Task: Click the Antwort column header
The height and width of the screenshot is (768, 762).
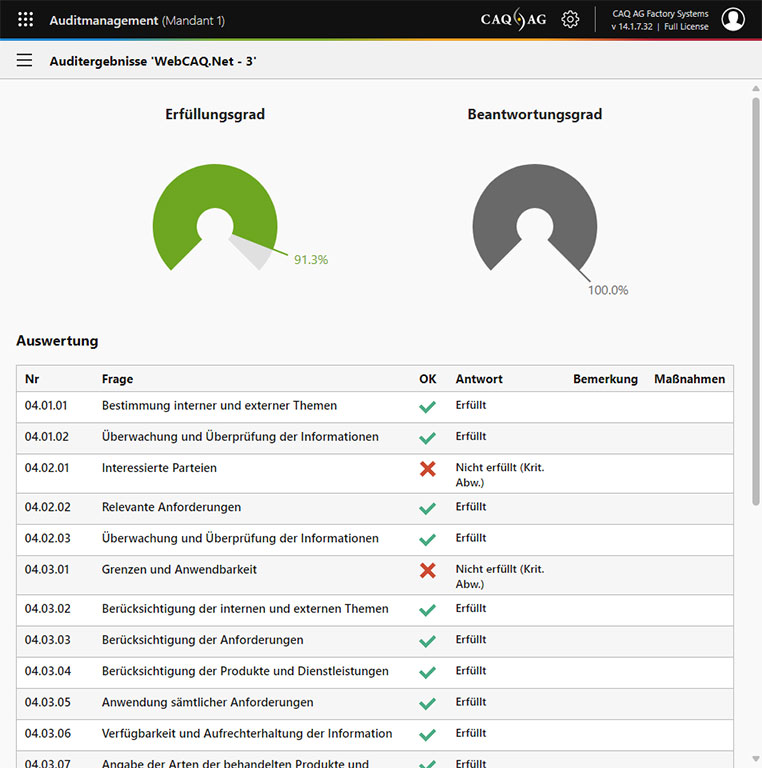Action: point(479,379)
